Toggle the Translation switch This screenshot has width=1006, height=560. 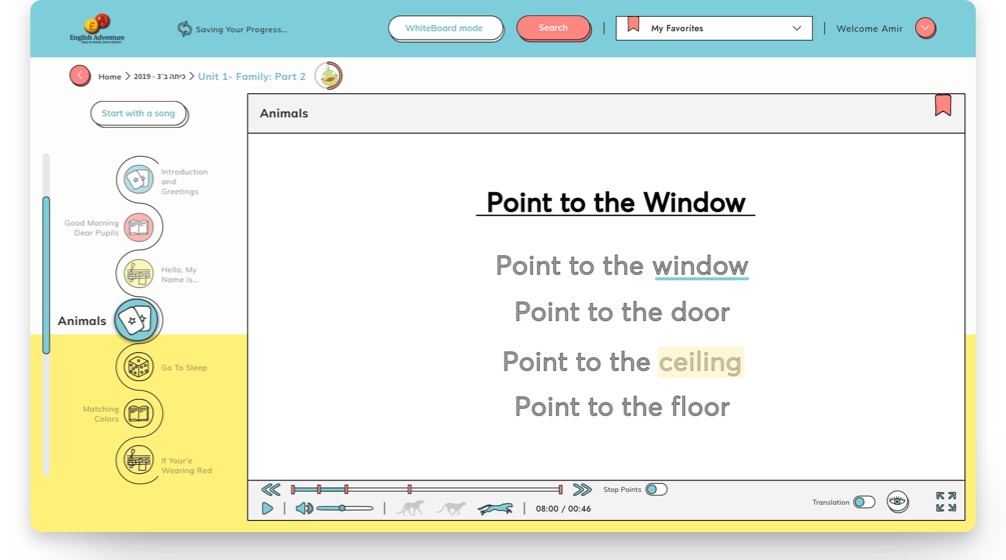click(864, 502)
